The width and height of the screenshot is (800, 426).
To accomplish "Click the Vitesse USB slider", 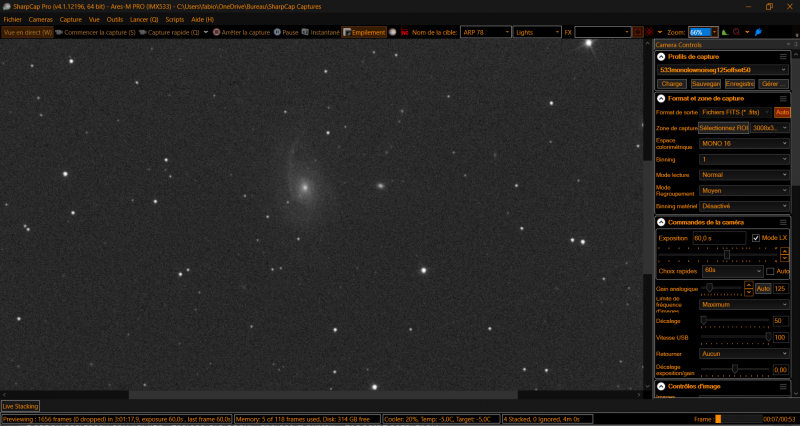I will point(735,337).
